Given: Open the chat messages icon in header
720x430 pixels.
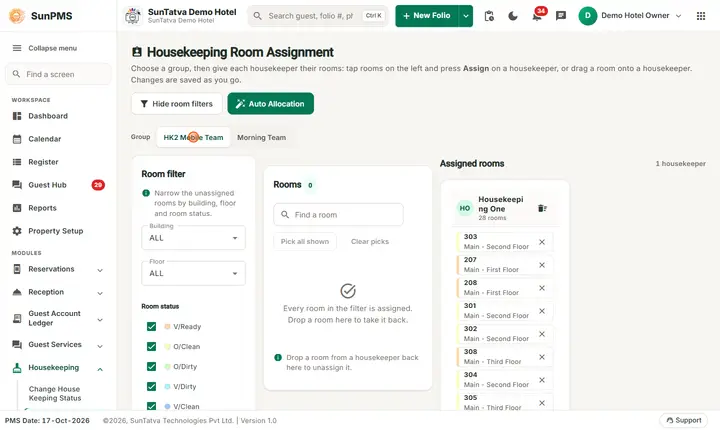Looking at the screenshot, I should point(561,16).
